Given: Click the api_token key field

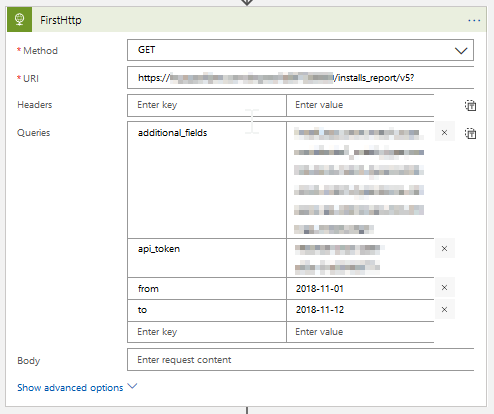Looking at the screenshot, I should click(207, 258).
